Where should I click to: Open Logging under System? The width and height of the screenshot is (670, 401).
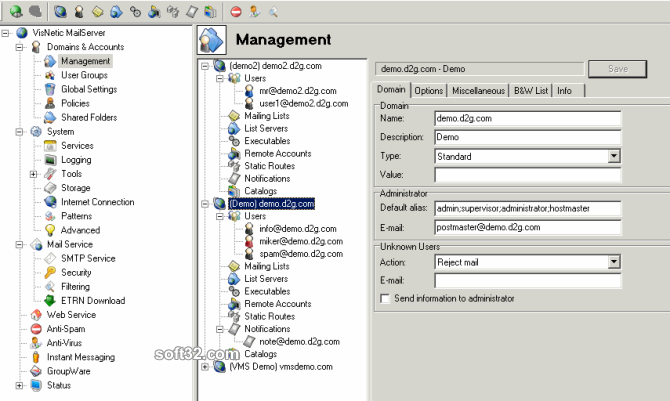(x=76, y=160)
